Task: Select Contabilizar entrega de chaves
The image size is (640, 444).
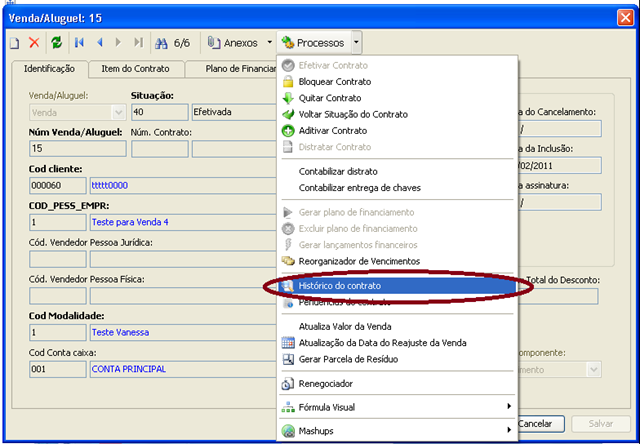Action: (397, 188)
